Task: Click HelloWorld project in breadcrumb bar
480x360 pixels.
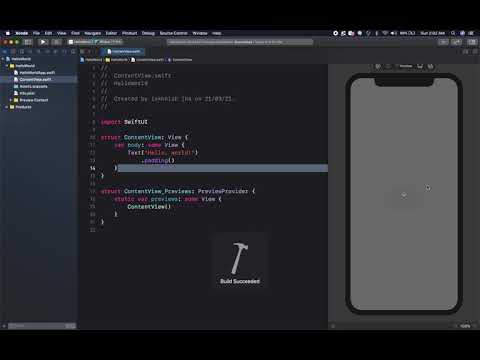Action: [91, 60]
